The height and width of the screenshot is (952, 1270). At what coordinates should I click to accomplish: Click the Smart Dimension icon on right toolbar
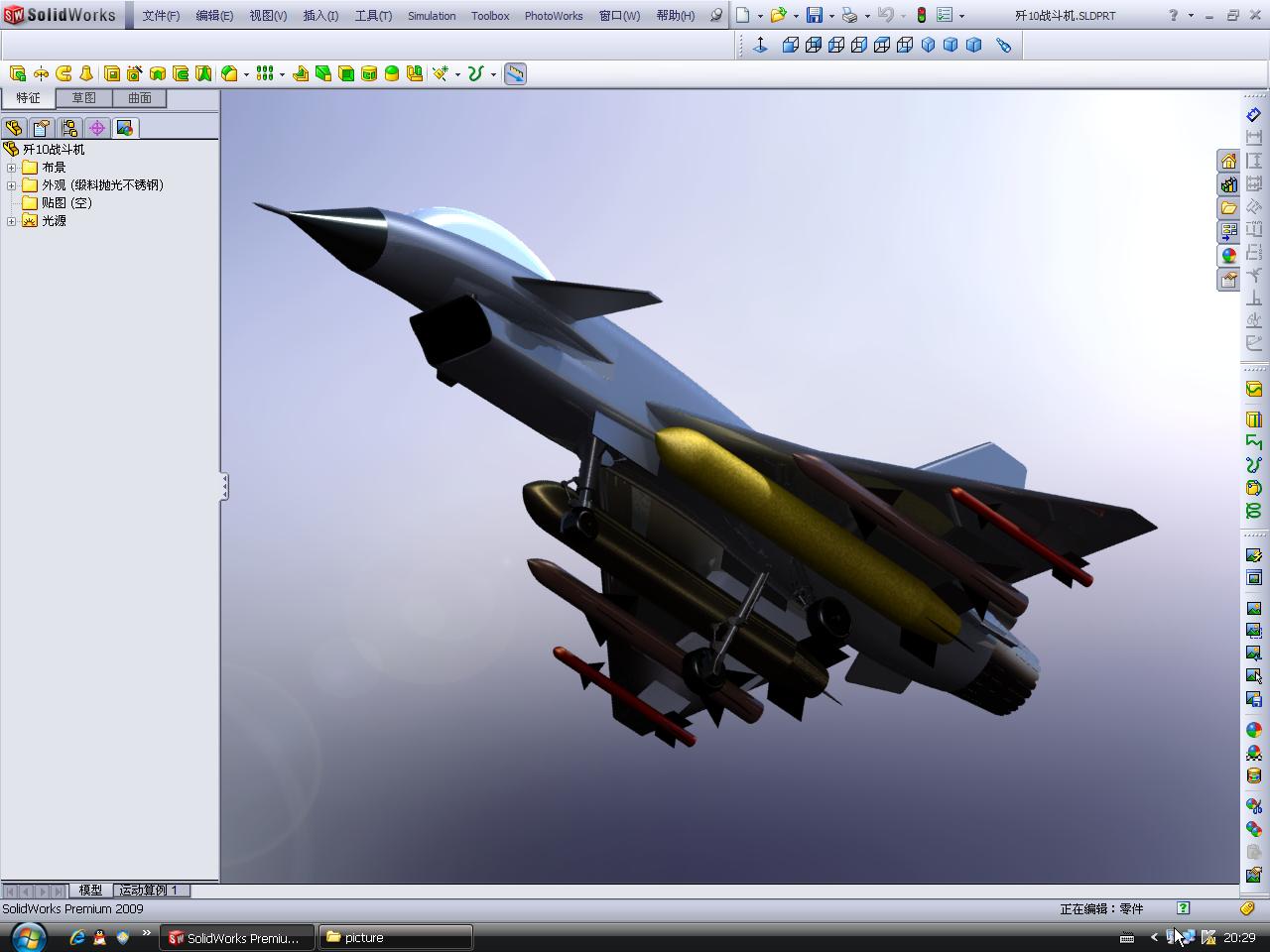tap(1254, 115)
